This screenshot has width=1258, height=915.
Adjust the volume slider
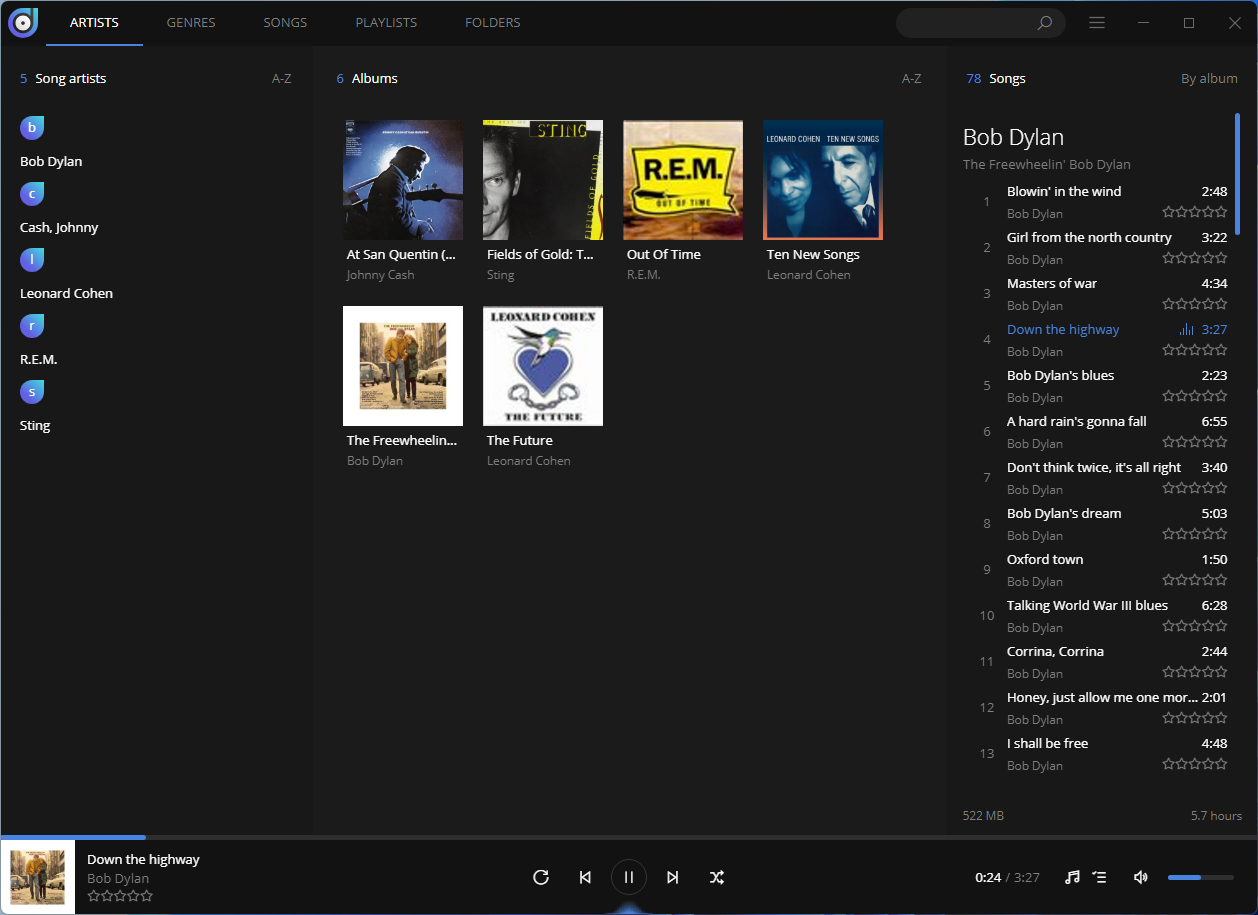(1200, 877)
